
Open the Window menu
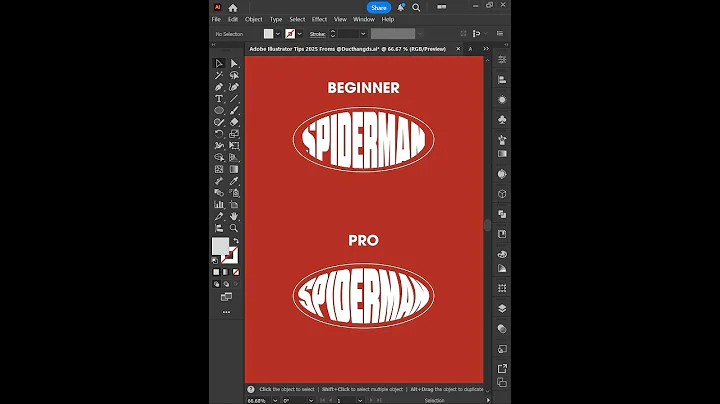click(x=364, y=19)
